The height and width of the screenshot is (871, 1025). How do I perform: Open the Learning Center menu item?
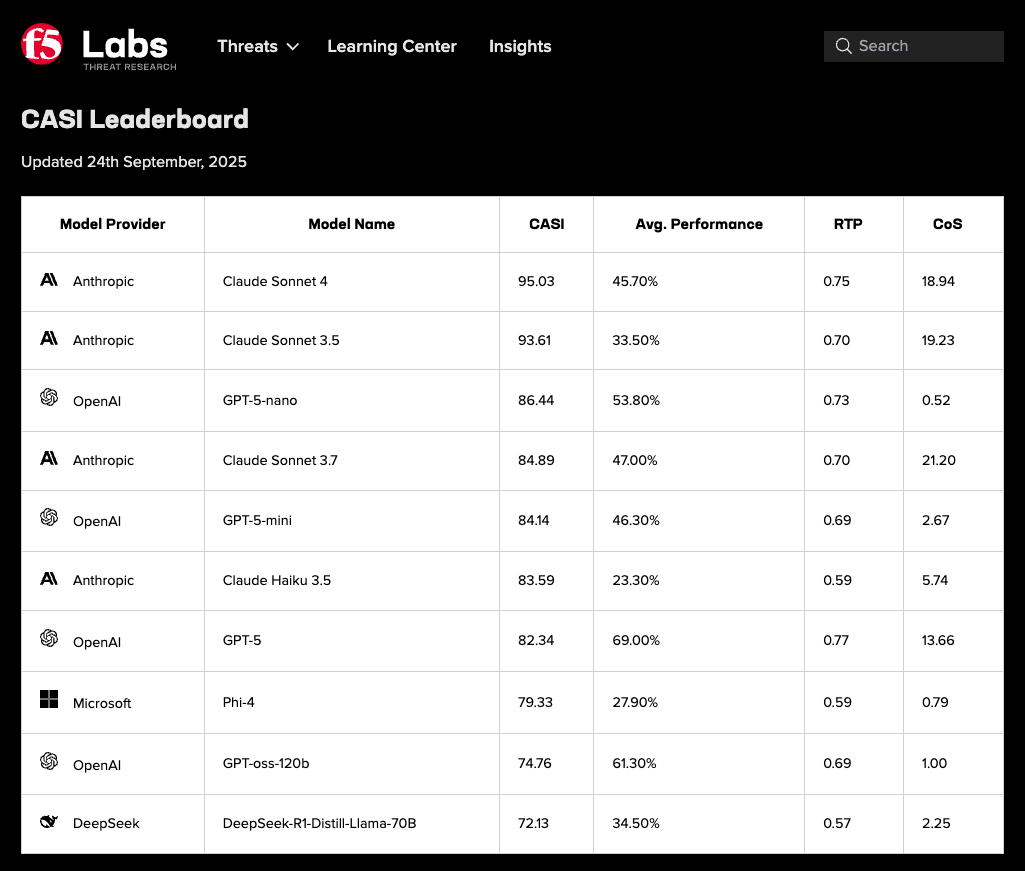pyautogui.click(x=391, y=46)
